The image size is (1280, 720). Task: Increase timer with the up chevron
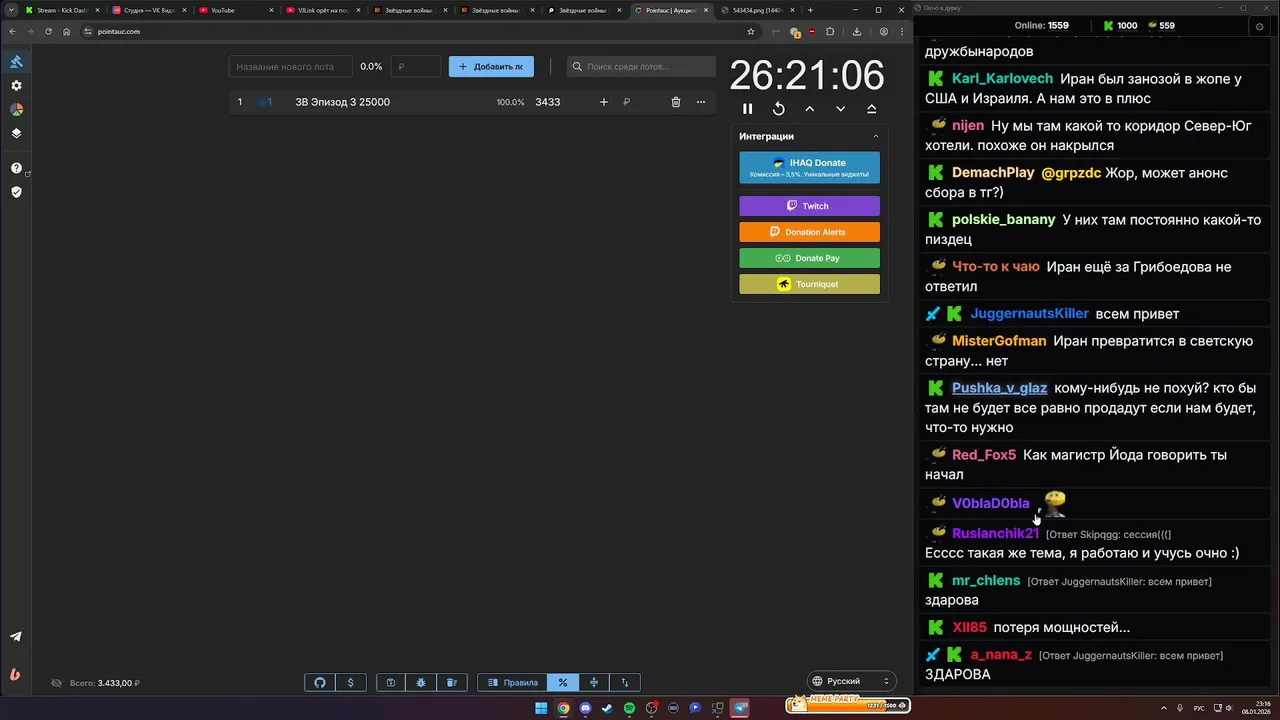coord(809,109)
